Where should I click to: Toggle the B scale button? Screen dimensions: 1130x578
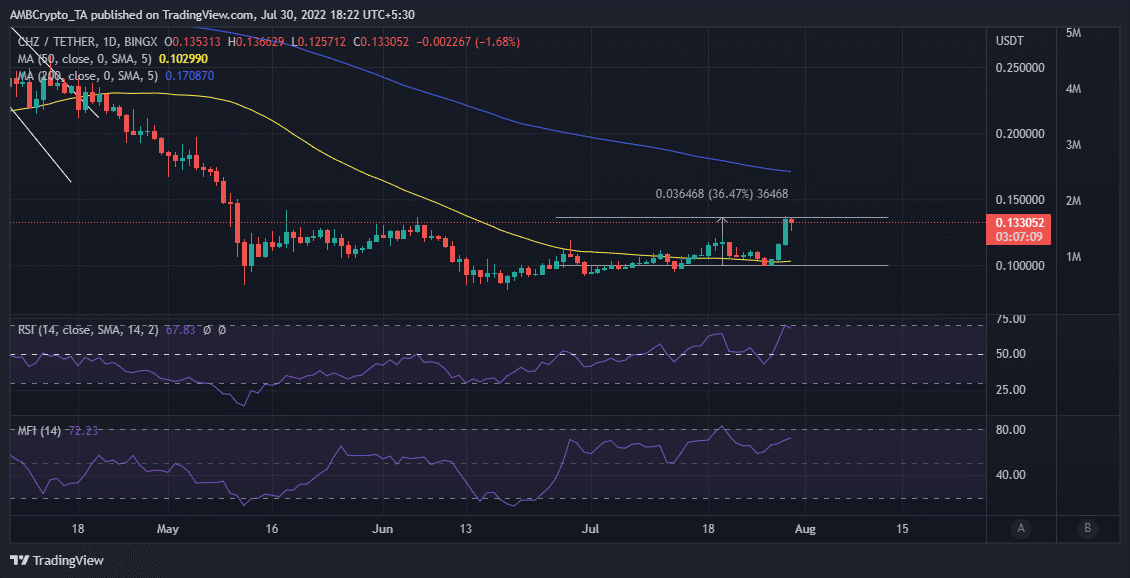click(1086, 528)
